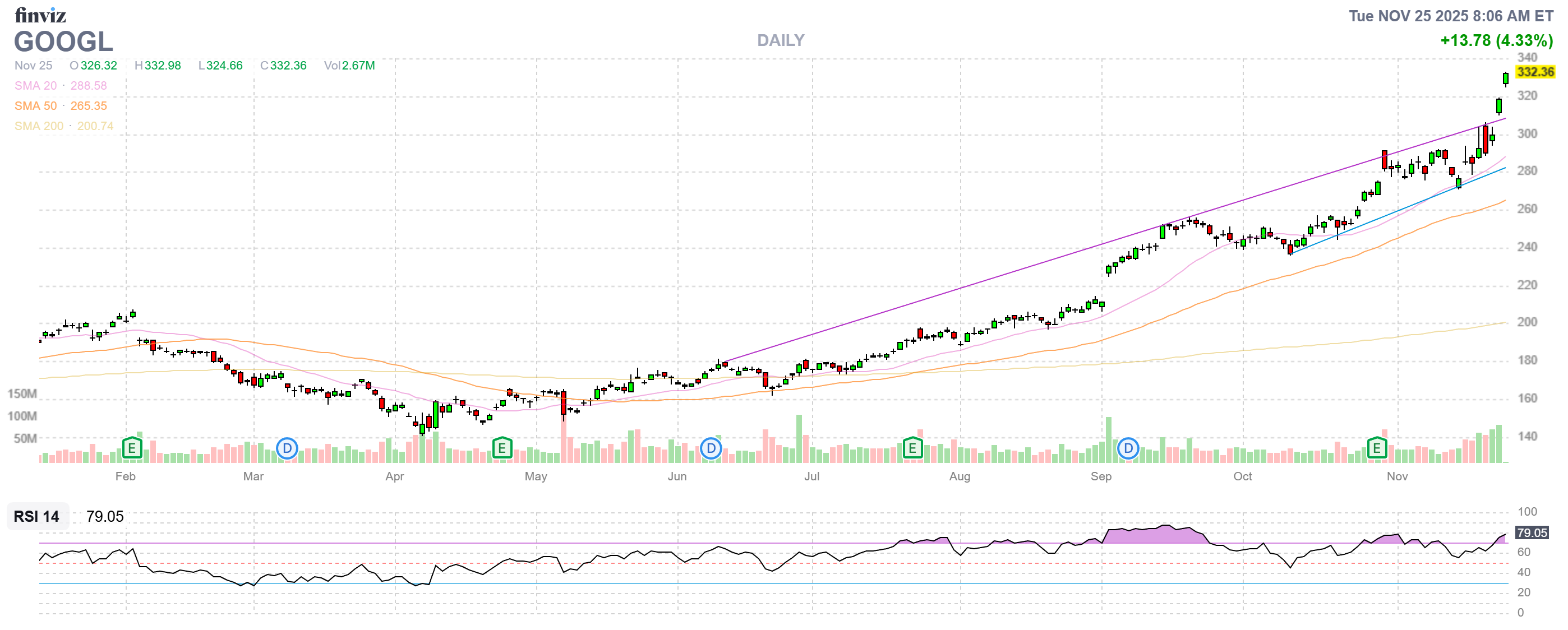Screen dimensions: 1568x630
Task: Click the +13.78 (4.33%) change text
Action: coord(1496,40)
